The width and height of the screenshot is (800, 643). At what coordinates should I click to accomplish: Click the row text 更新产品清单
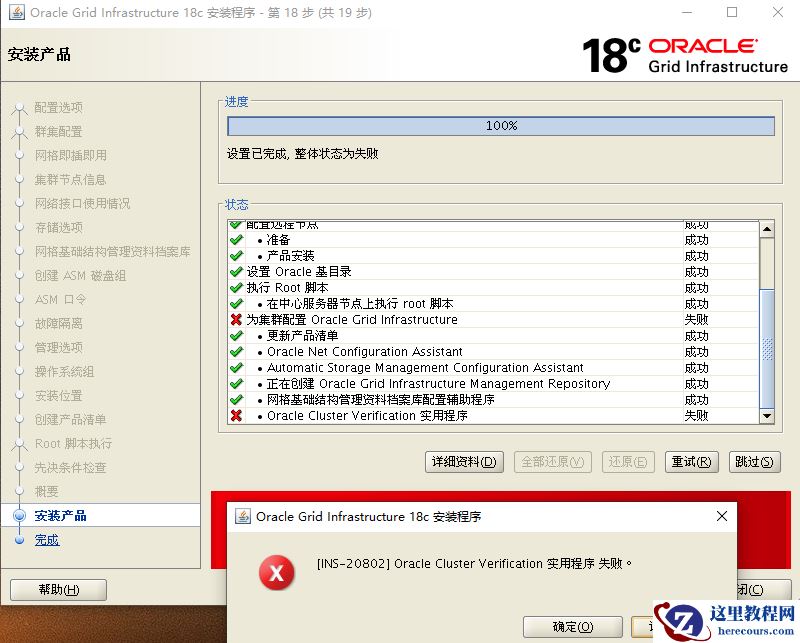(x=303, y=335)
